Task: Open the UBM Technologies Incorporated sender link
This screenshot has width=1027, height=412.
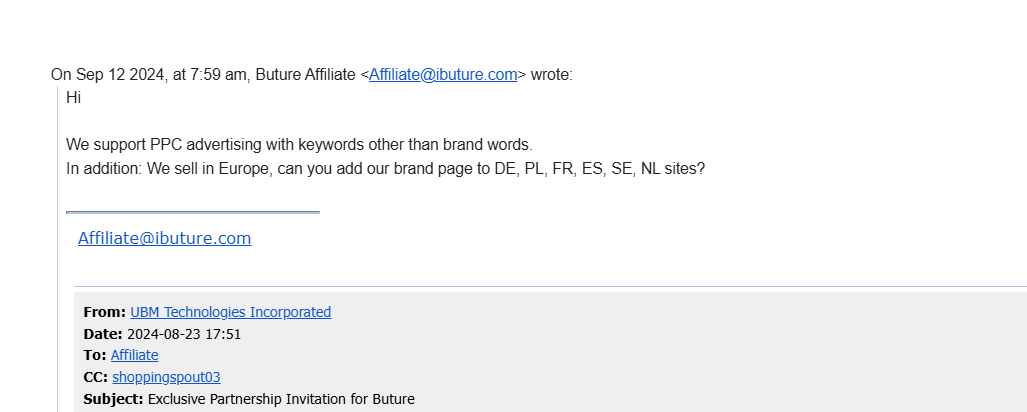Action: (231, 312)
